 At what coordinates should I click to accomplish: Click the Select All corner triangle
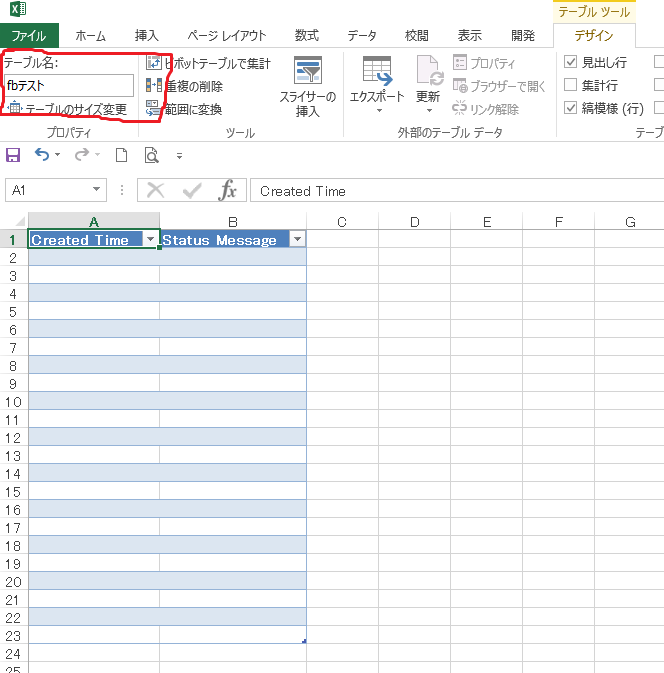[20, 221]
